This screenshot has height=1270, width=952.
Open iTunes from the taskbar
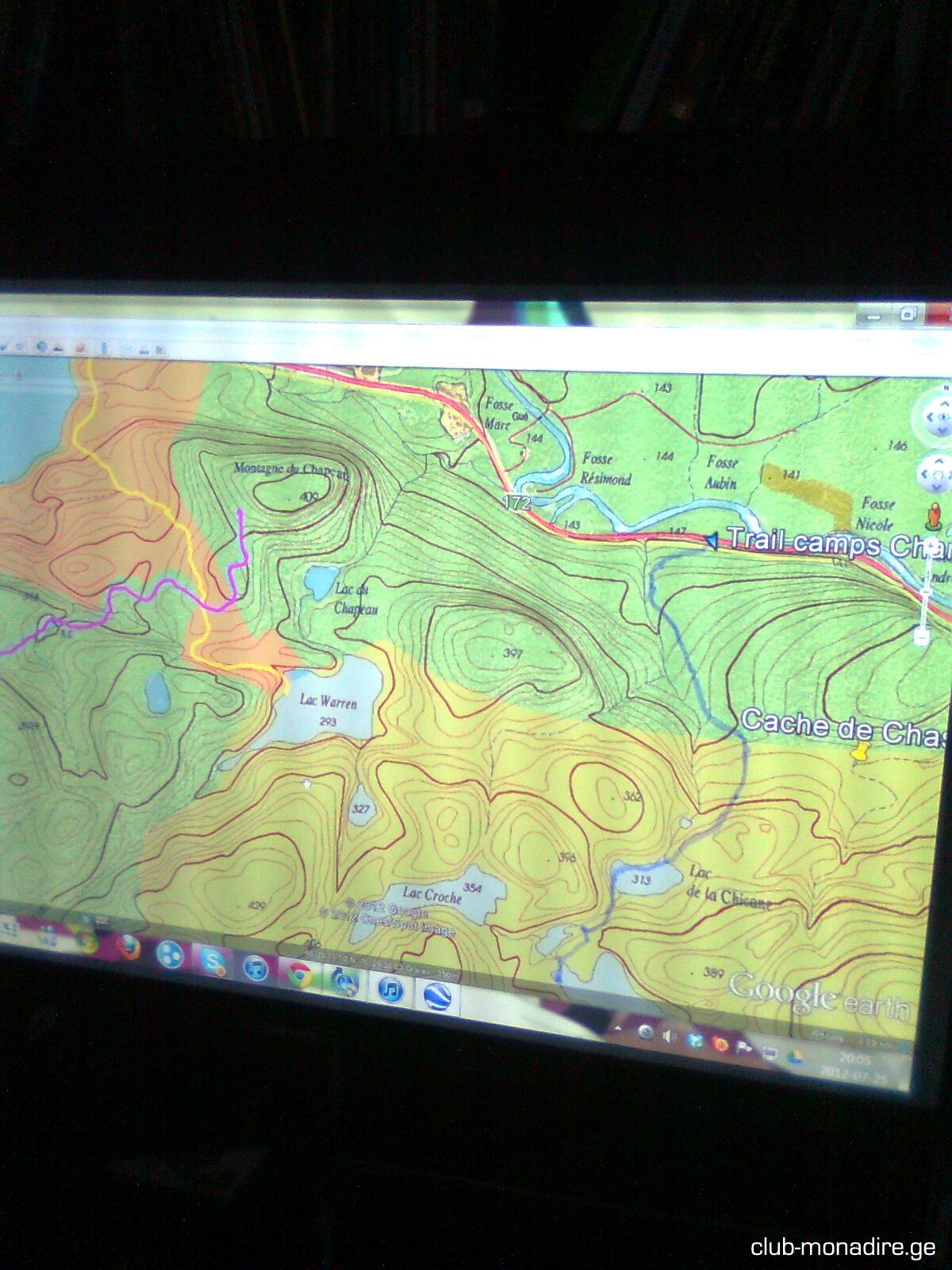click(390, 990)
